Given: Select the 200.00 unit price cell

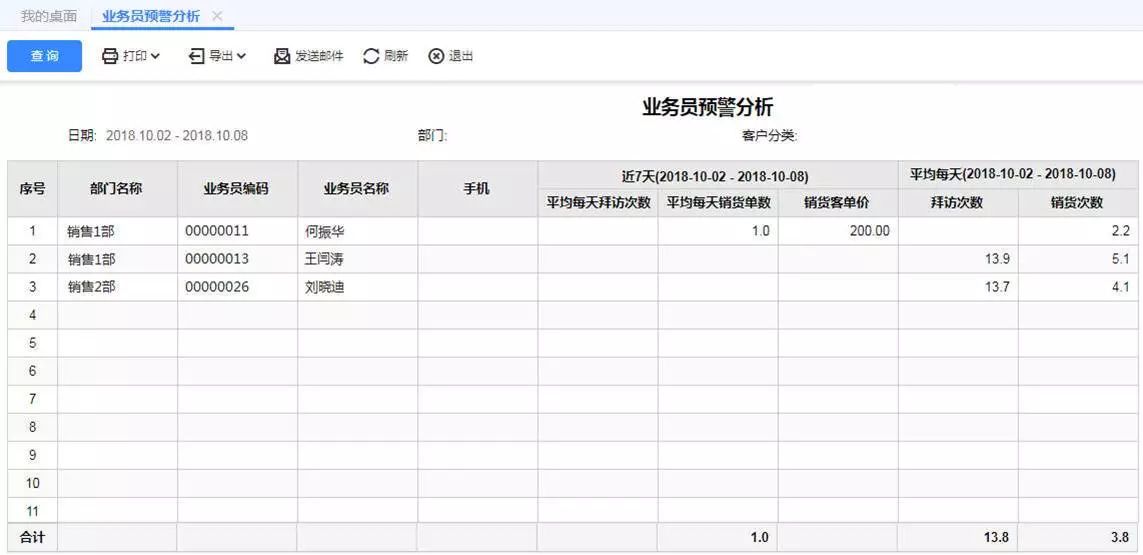Looking at the screenshot, I should (x=869, y=231).
